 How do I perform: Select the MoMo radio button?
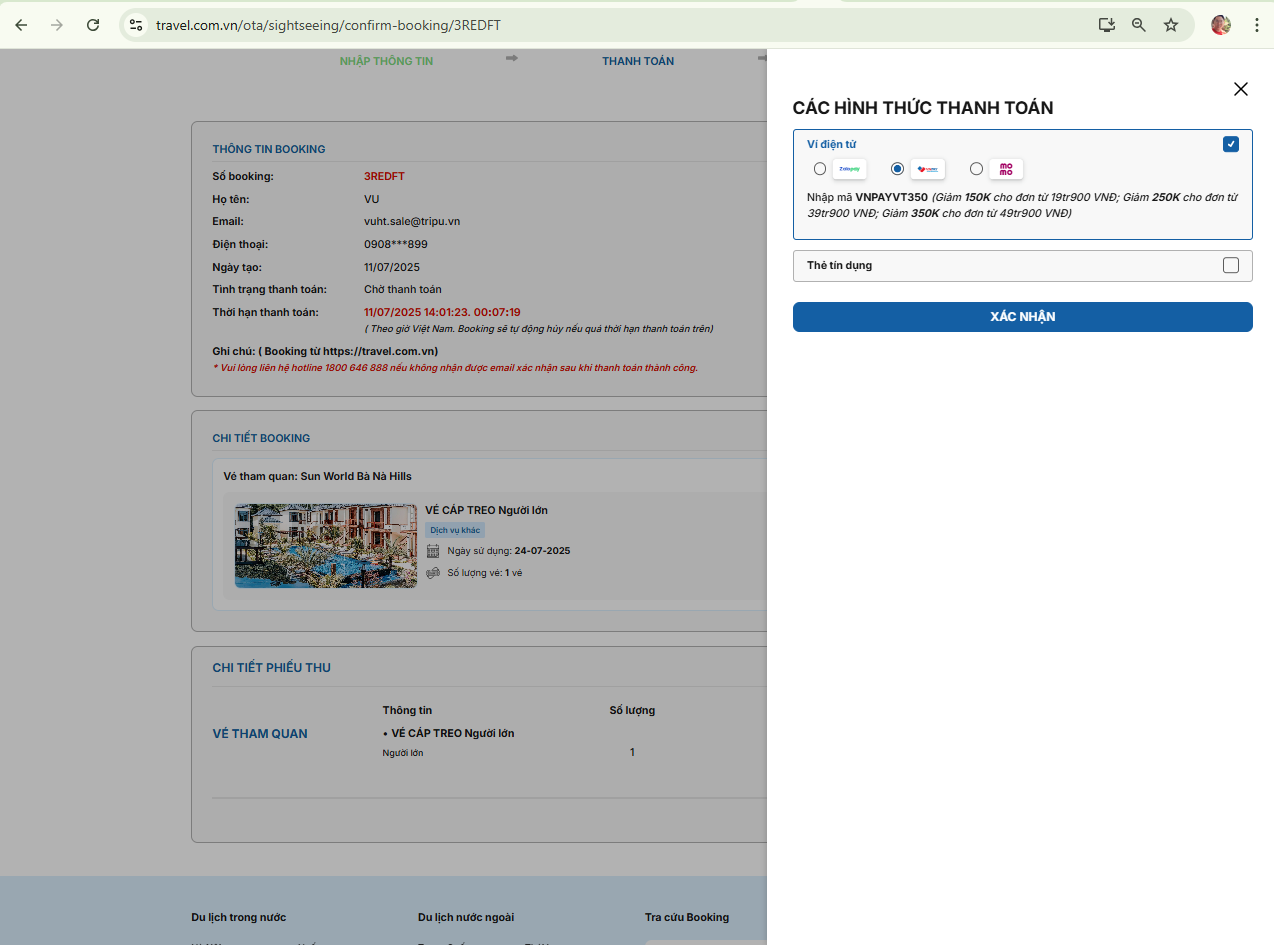pyautogui.click(x=976, y=169)
